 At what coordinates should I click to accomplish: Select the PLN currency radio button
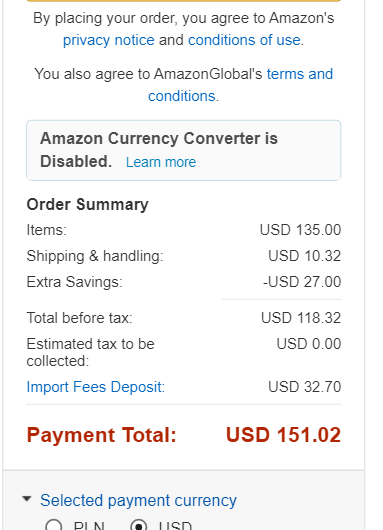point(54,526)
